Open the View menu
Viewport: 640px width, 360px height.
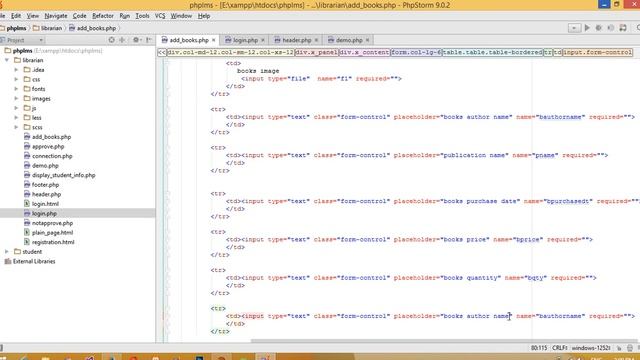tap(33, 16)
